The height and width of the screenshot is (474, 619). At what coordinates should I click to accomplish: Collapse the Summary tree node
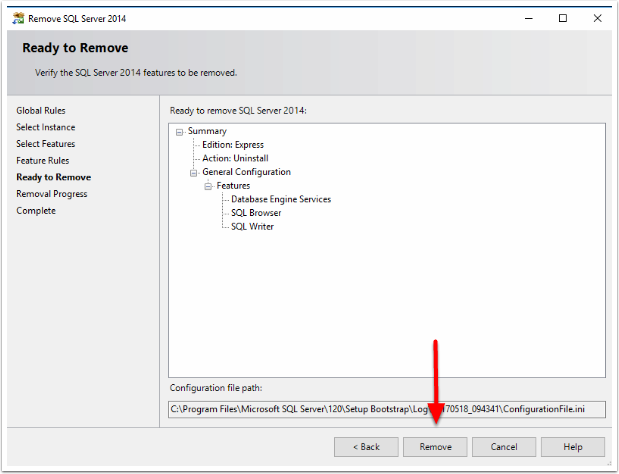pyautogui.click(x=179, y=132)
